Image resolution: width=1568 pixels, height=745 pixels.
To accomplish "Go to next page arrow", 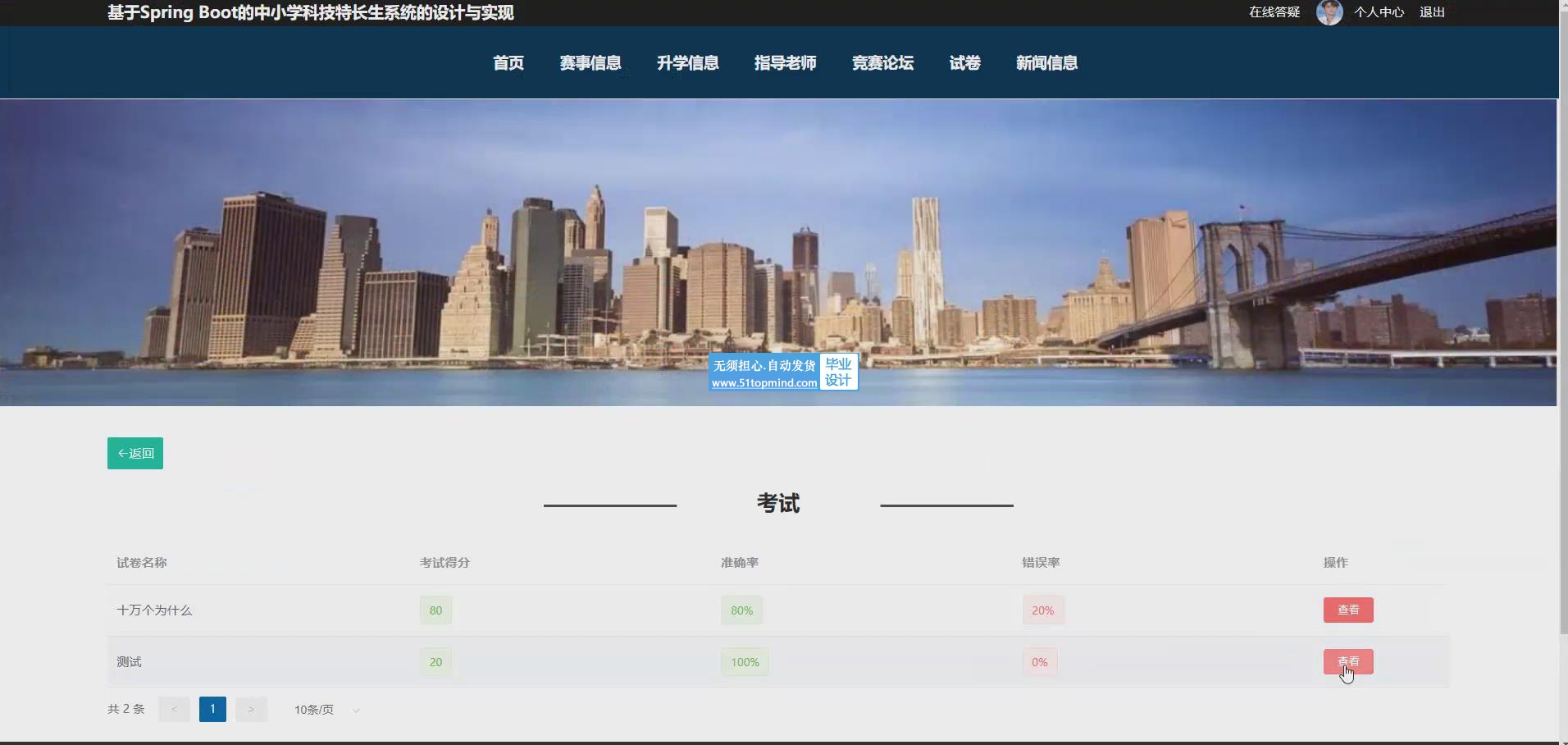I will click(x=251, y=709).
